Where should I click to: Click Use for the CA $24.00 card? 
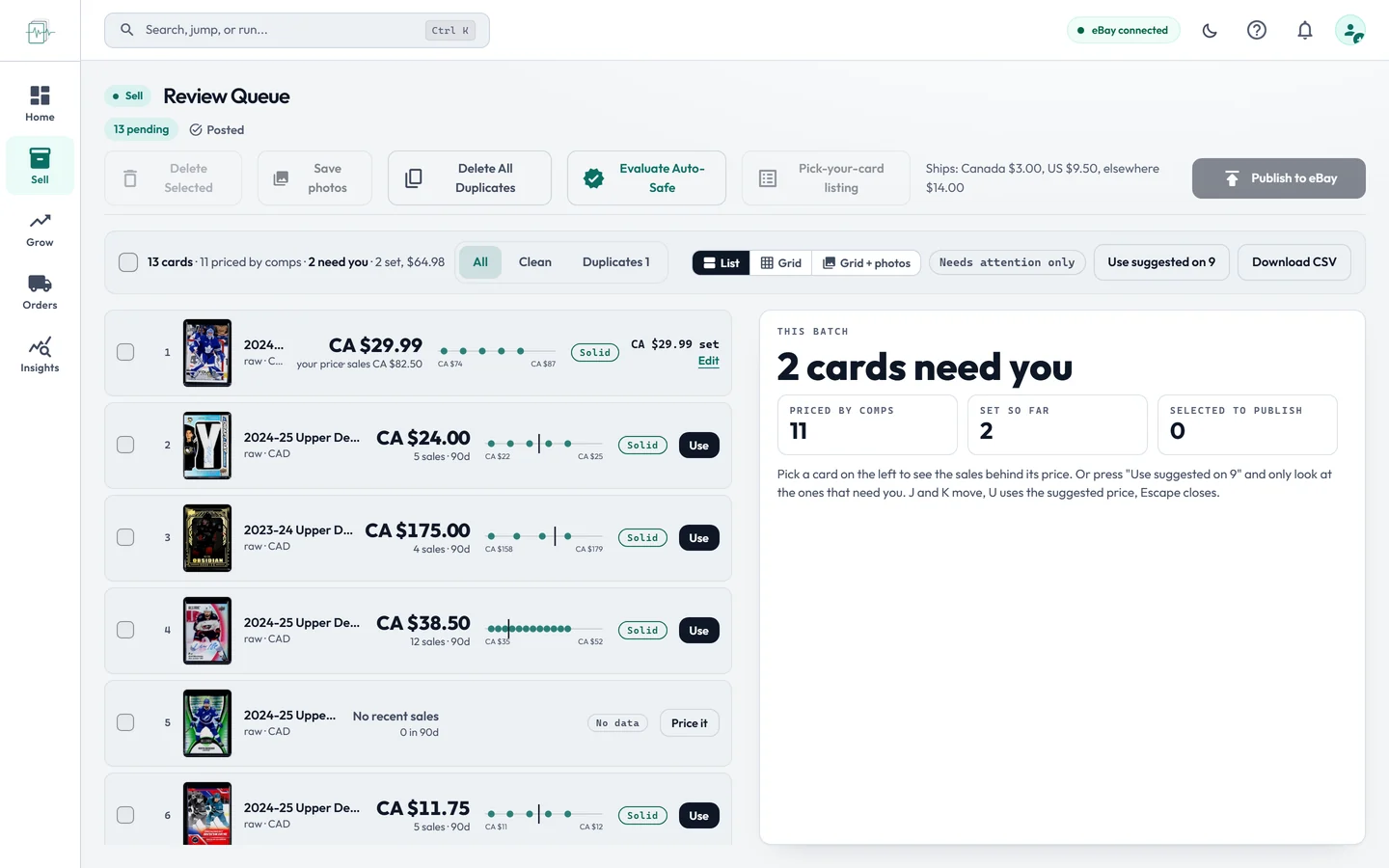point(699,446)
